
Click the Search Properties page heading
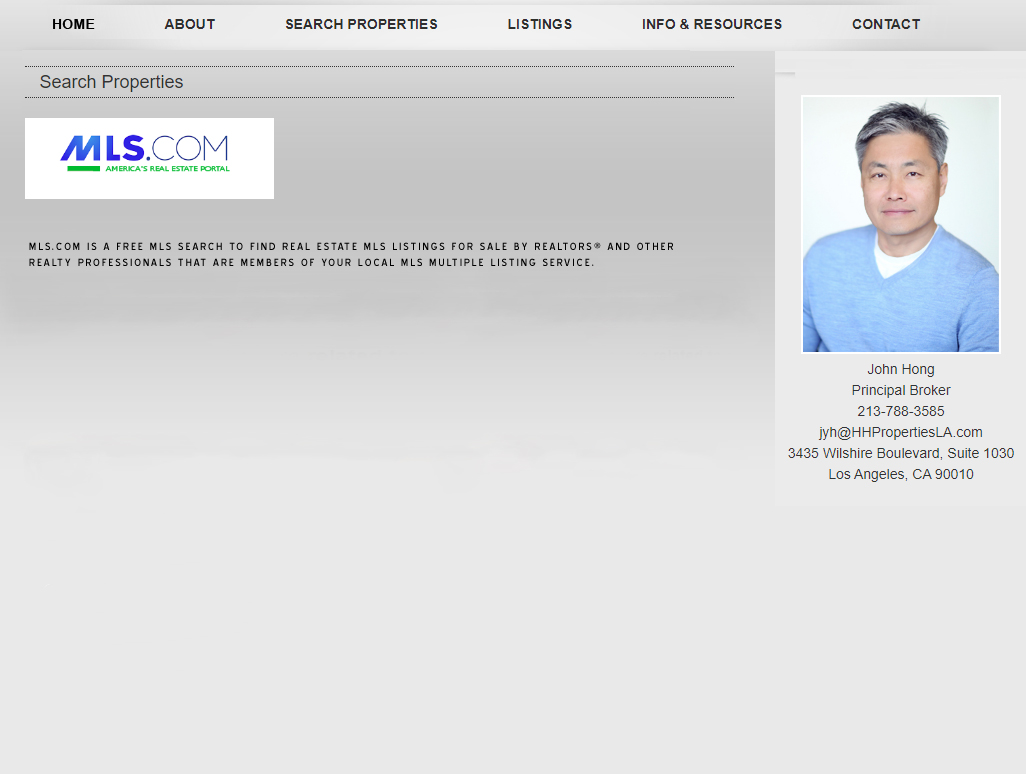coord(111,82)
